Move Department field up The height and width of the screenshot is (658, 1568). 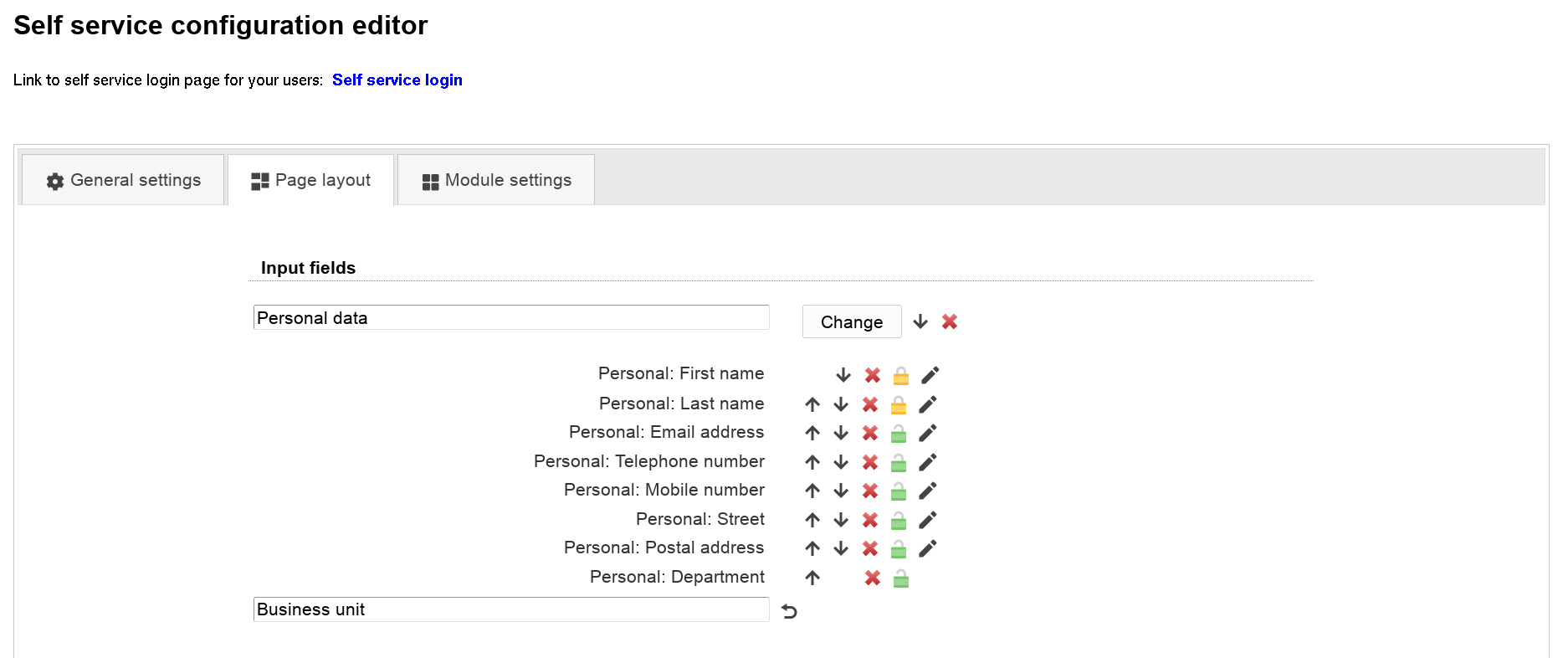[x=812, y=578]
